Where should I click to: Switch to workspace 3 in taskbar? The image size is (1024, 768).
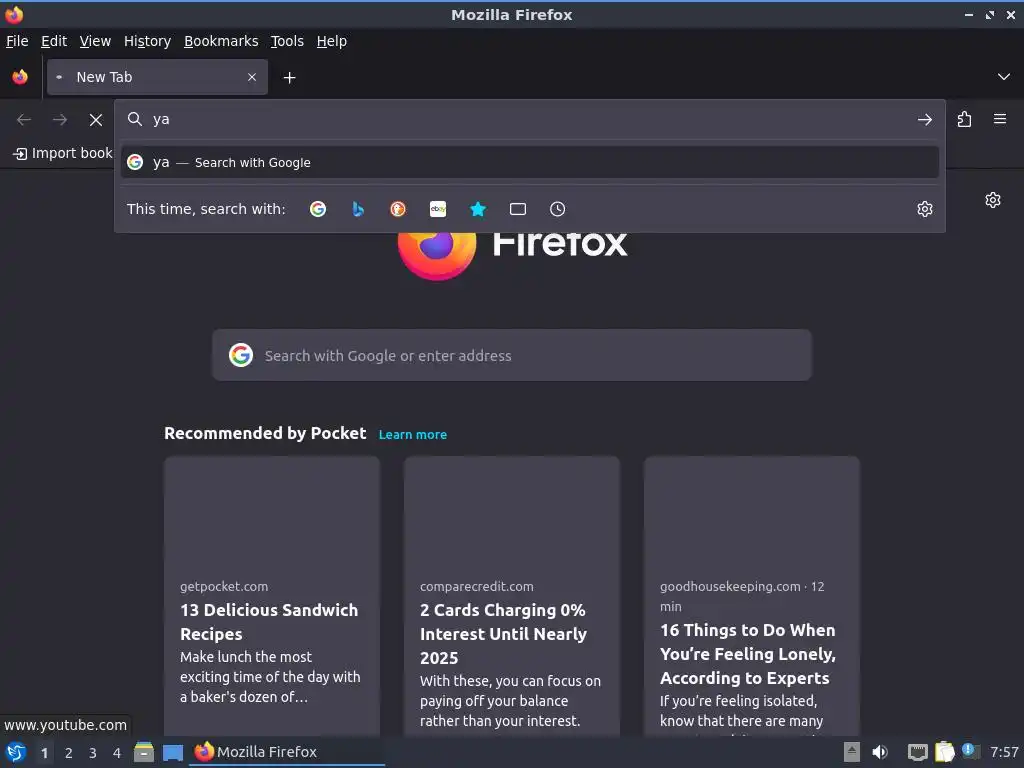pyautogui.click(x=93, y=753)
